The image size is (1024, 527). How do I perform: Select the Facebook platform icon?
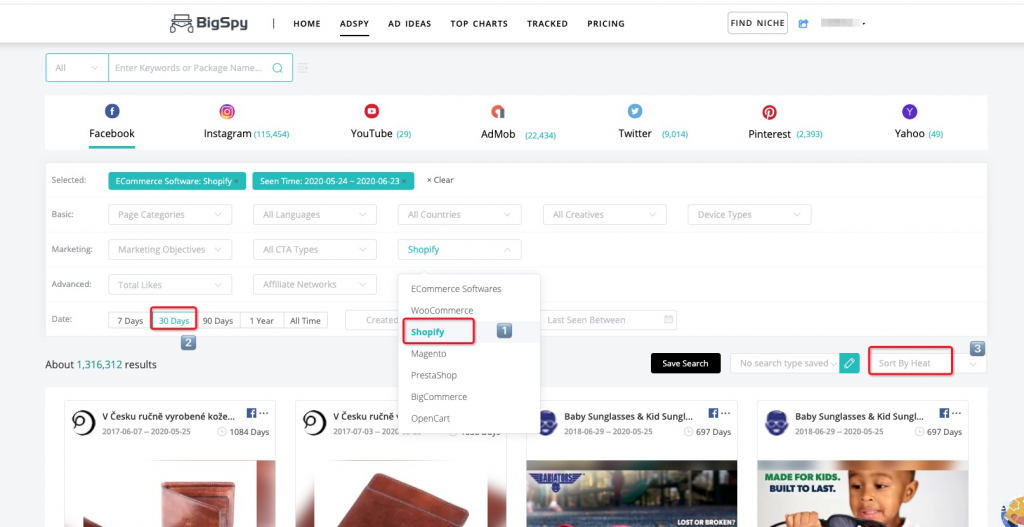click(x=112, y=112)
